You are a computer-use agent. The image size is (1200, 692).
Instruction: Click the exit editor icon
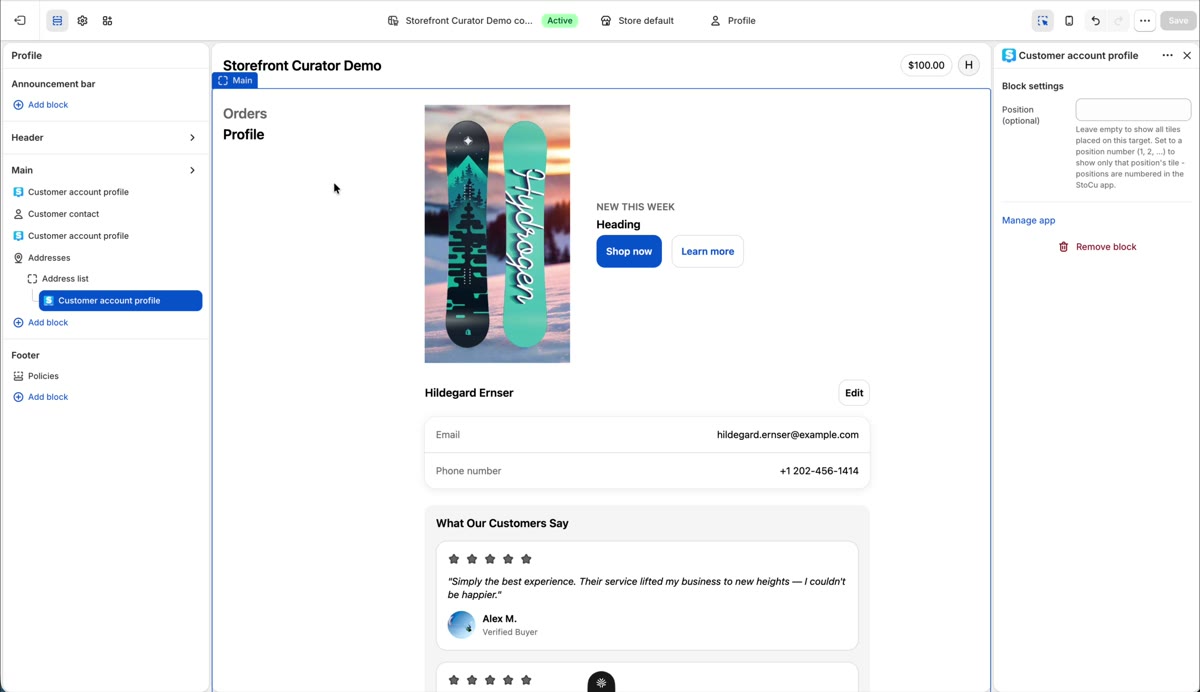(20, 21)
